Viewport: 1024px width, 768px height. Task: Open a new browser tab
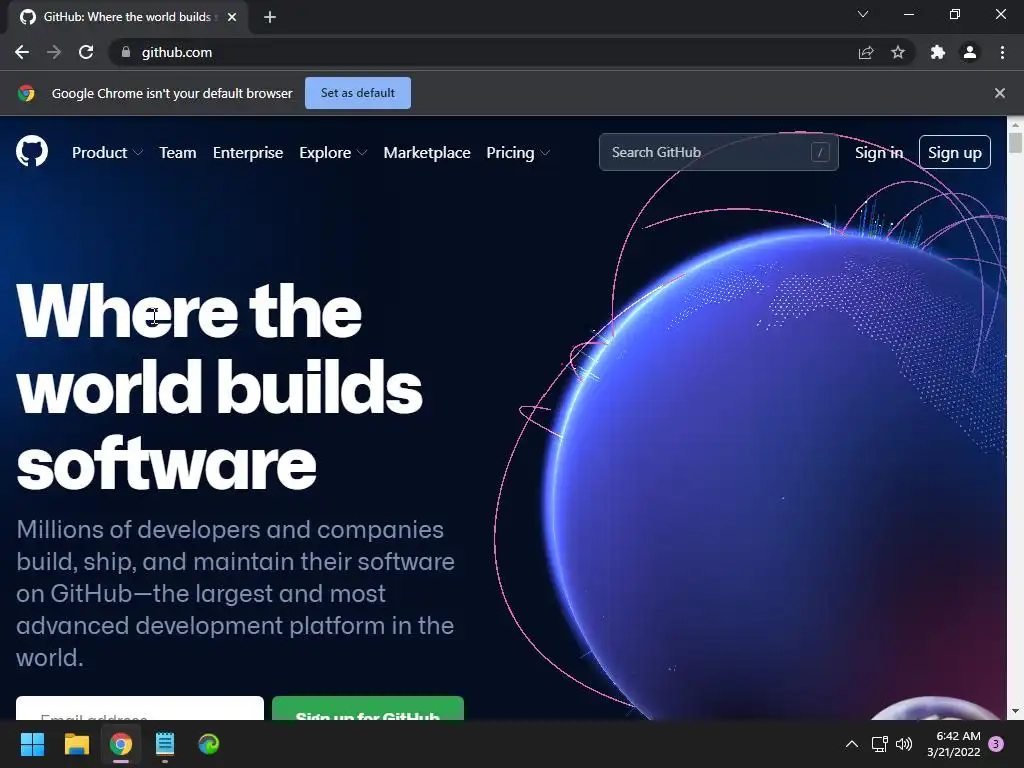pos(270,17)
